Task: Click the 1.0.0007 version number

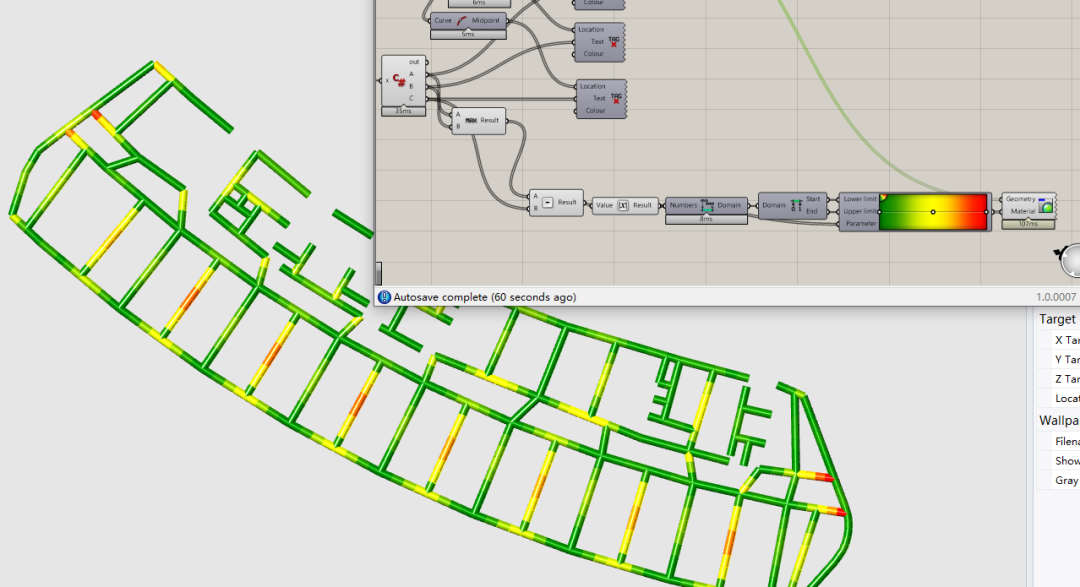Action: 1056,297
